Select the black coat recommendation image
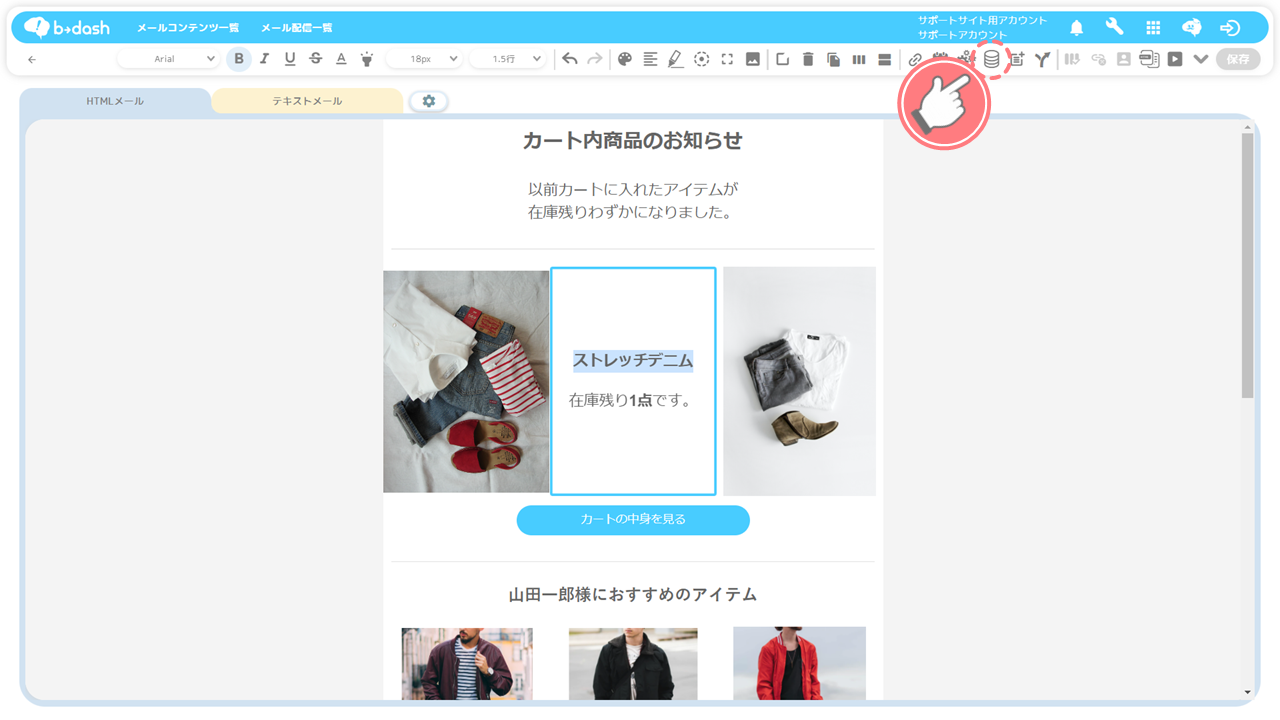1280x720 pixels. (633, 664)
